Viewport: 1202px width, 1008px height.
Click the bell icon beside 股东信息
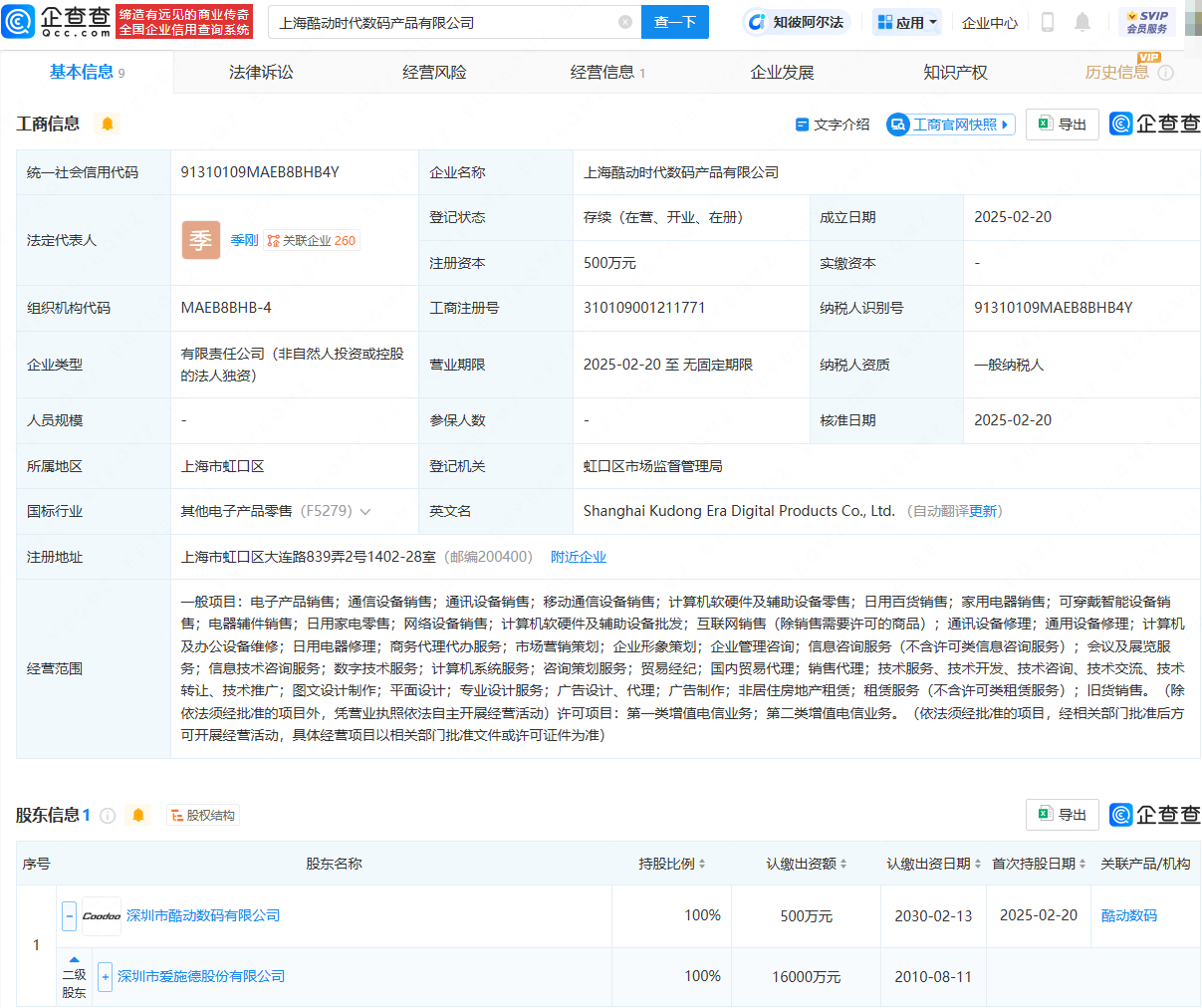138,816
